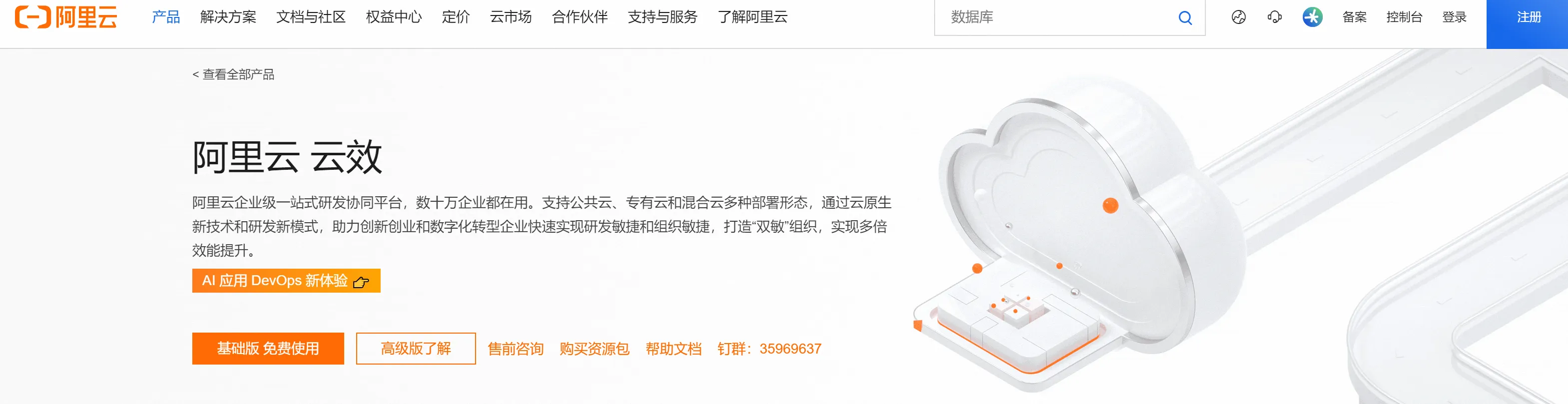The image size is (1568, 404).
Task: Expand the 了解阿里云 menu
Action: click(752, 17)
